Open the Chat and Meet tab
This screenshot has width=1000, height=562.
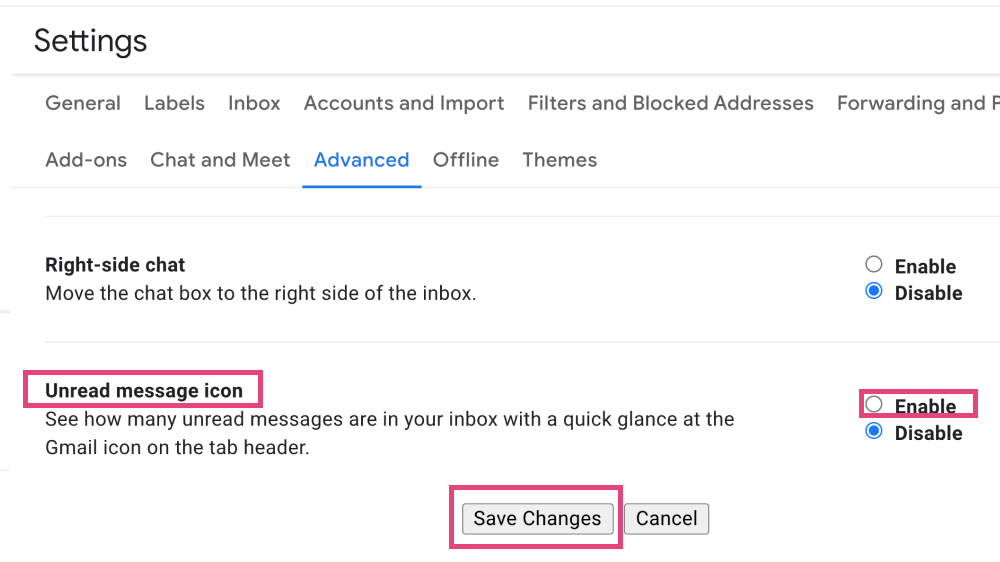coord(220,160)
